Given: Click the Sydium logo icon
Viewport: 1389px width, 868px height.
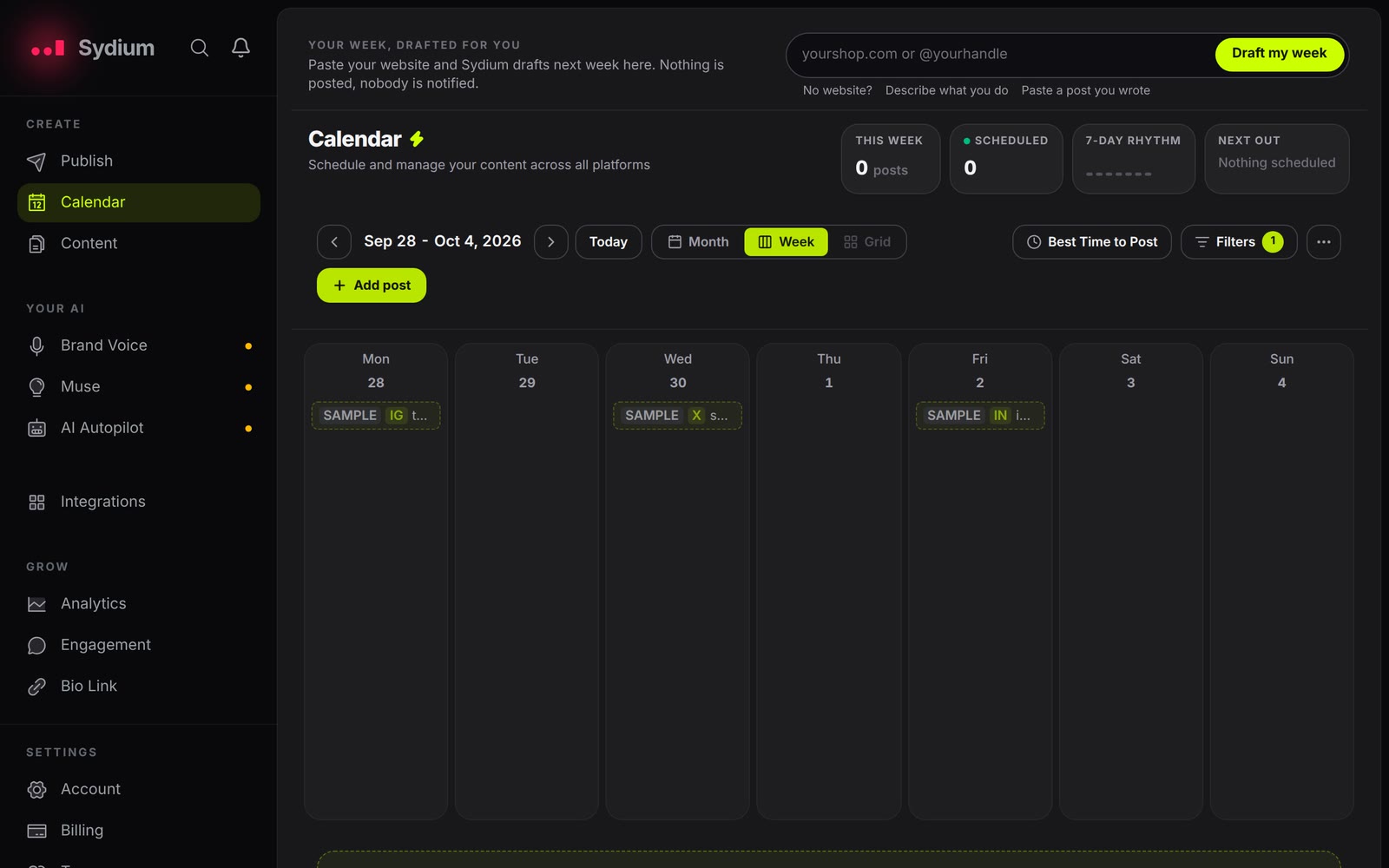Looking at the screenshot, I should [x=48, y=49].
